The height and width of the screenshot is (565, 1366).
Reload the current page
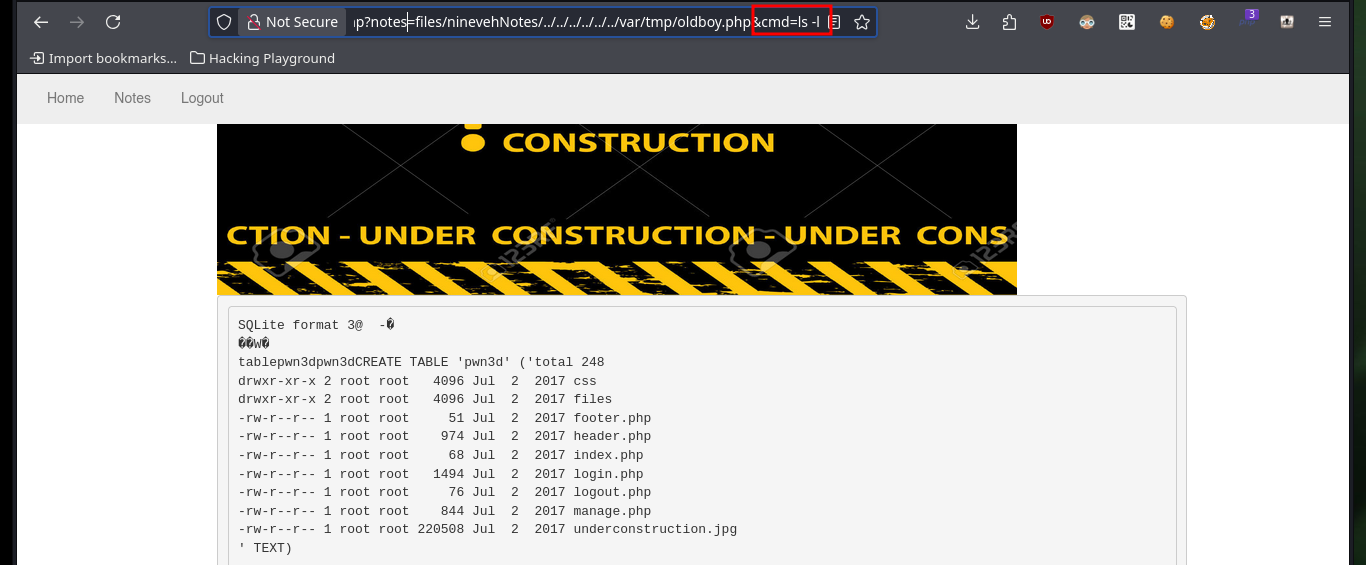[113, 22]
